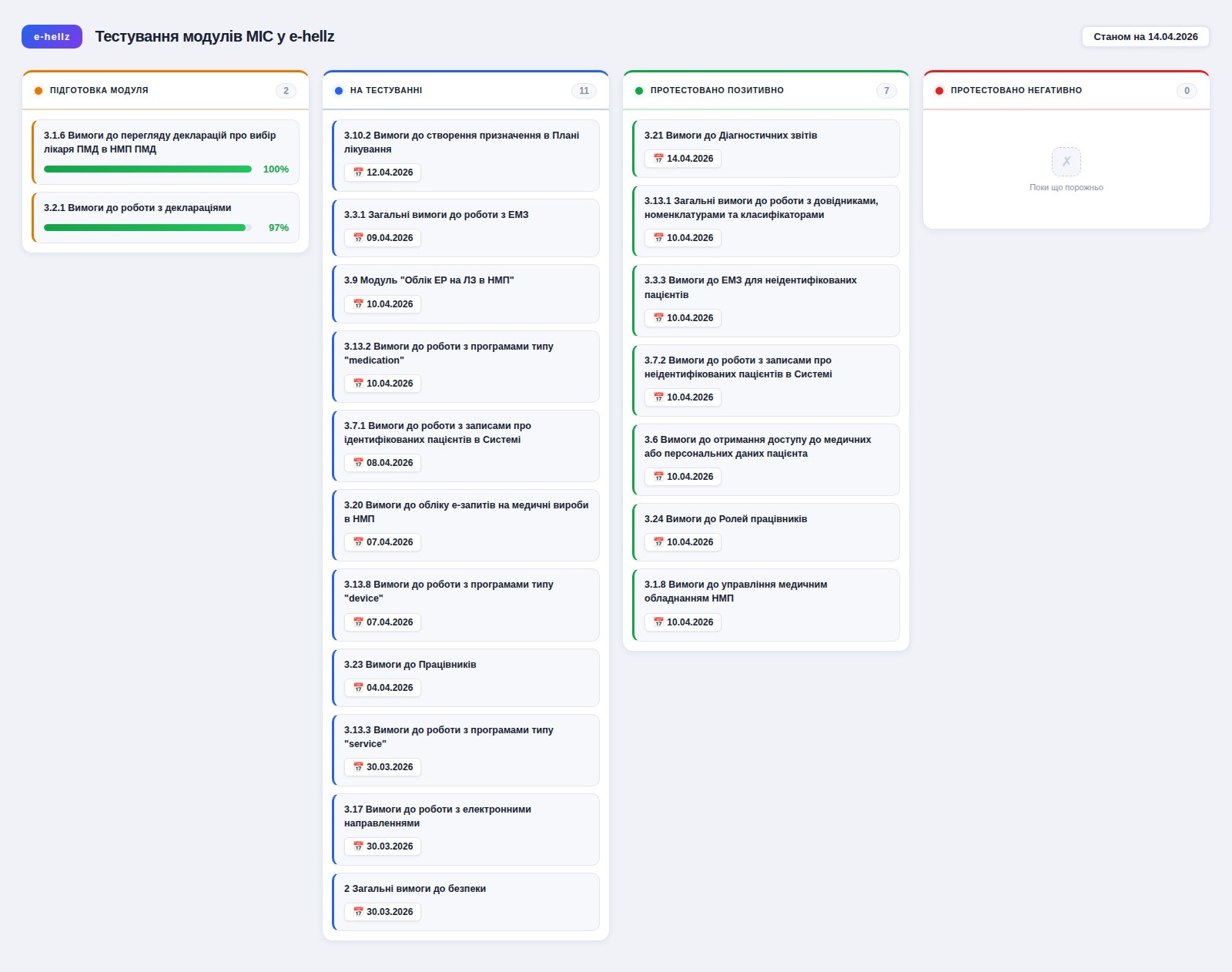Screen dimensions: 1232x972
Task: Click the count badge 11 in На тестуванні
Action: pos(584,91)
